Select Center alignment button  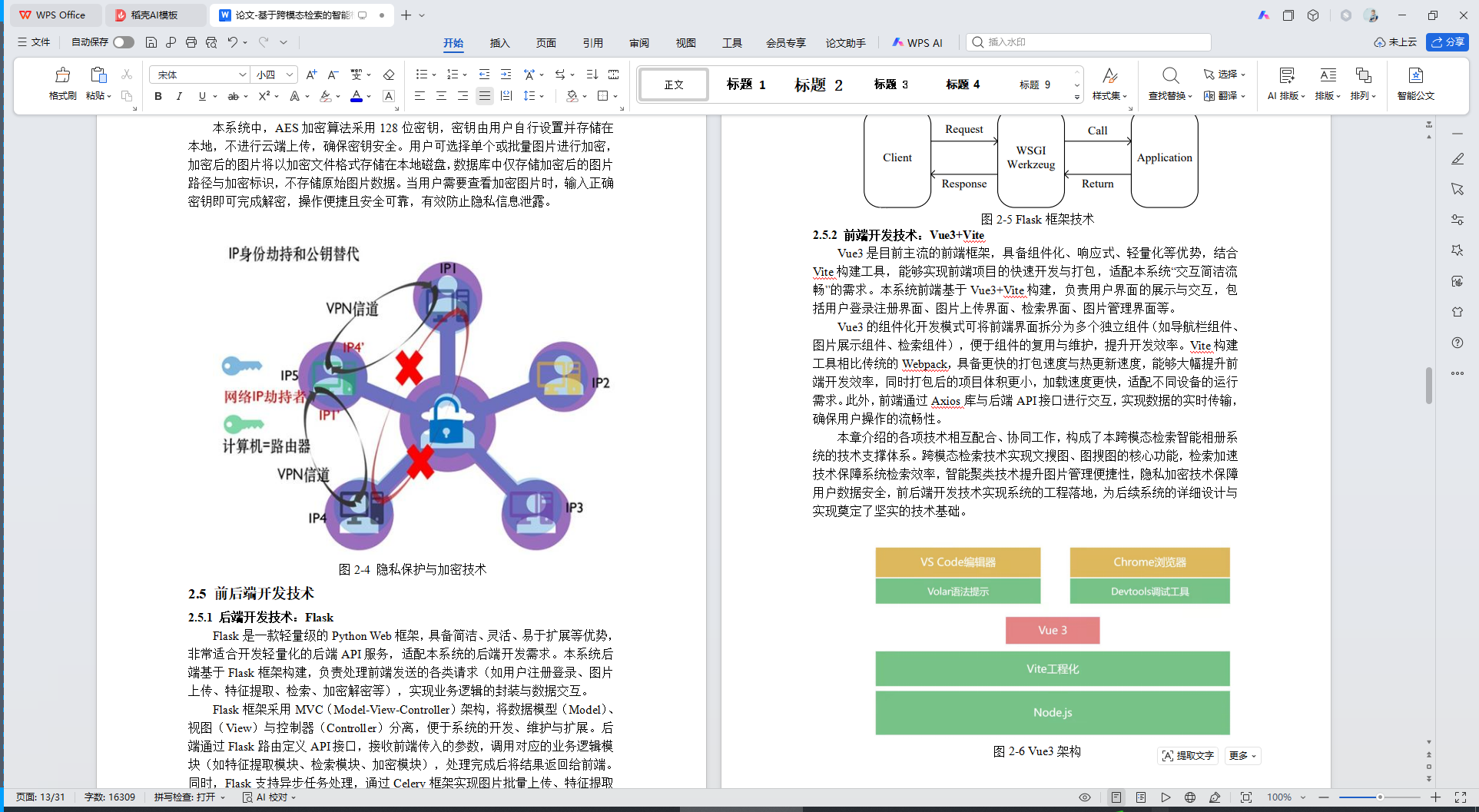pos(441,96)
